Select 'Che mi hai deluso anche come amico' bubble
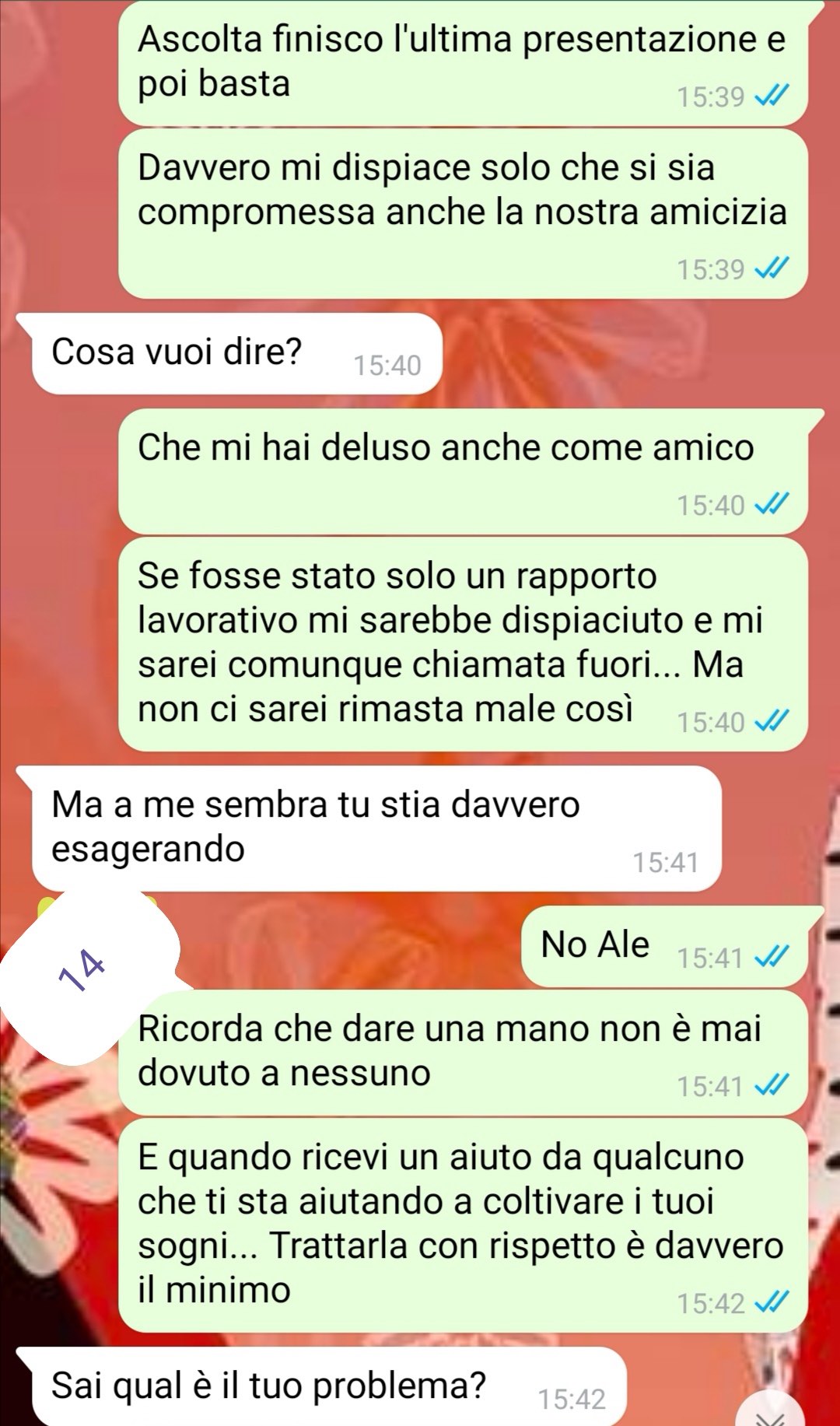Screen dimensions: 840x1426 464,471
